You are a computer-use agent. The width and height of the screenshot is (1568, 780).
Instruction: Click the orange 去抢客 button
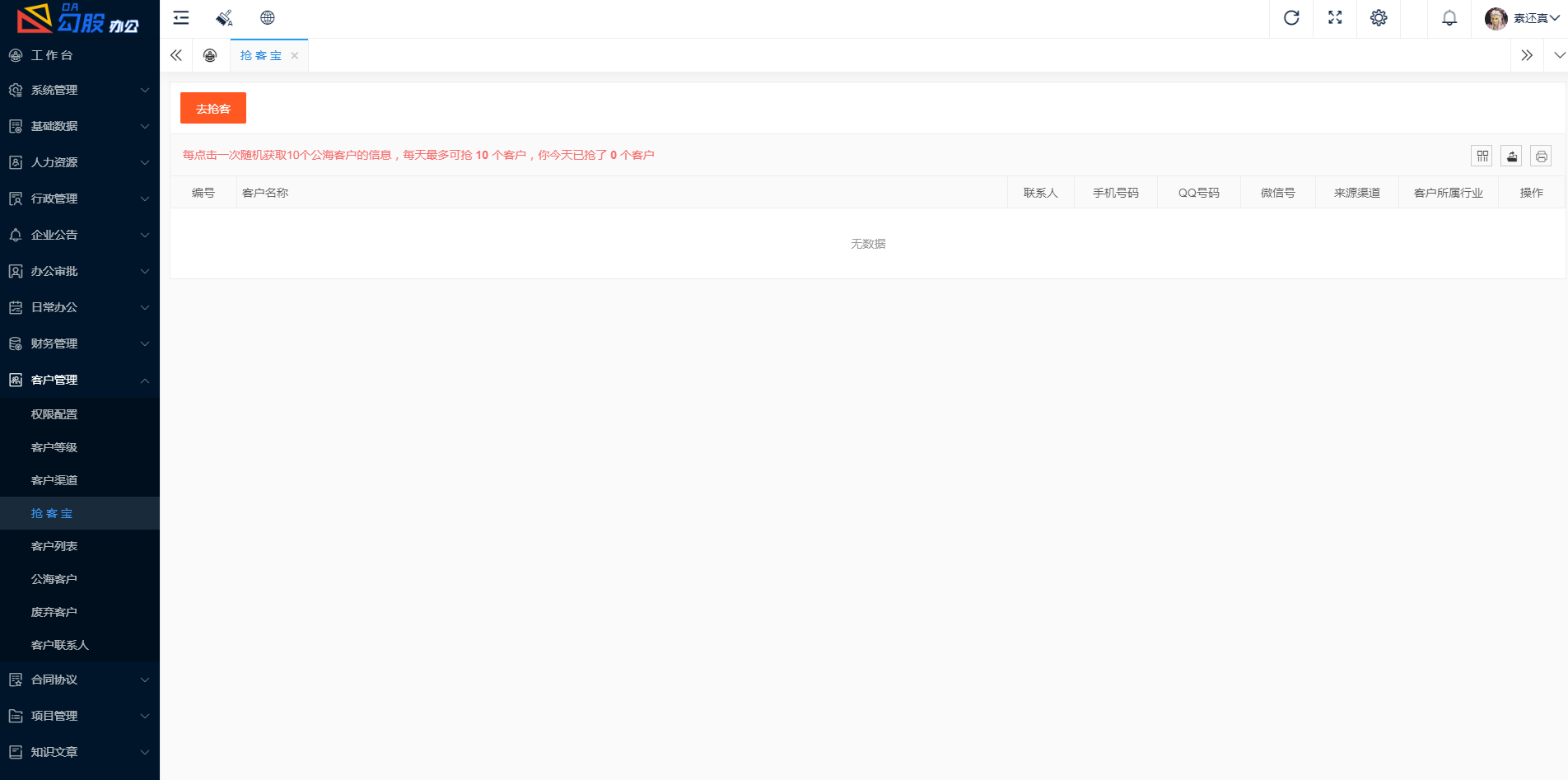point(213,108)
